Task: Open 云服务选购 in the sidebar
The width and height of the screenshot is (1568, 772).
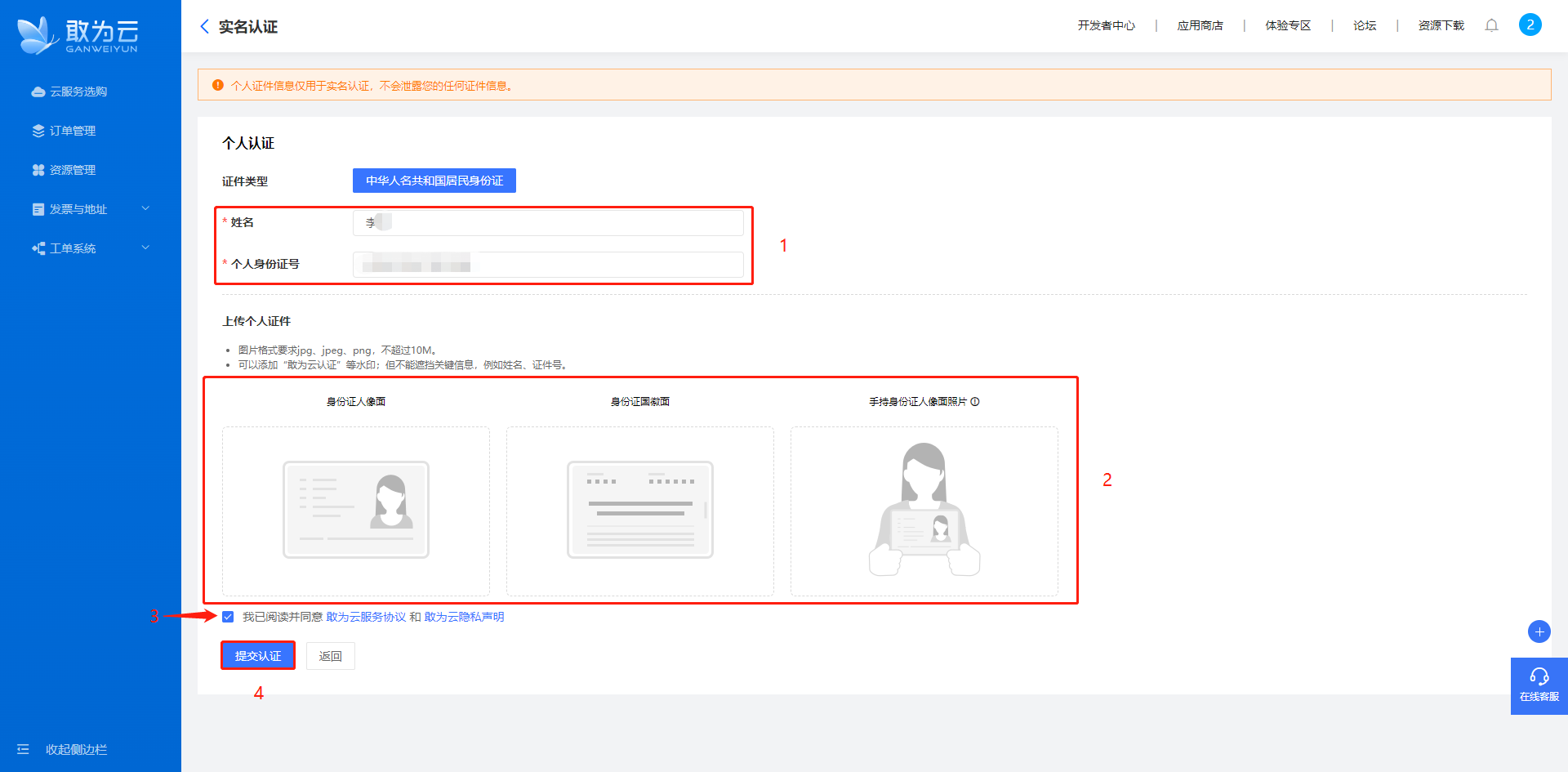Action: pyautogui.click(x=78, y=91)
